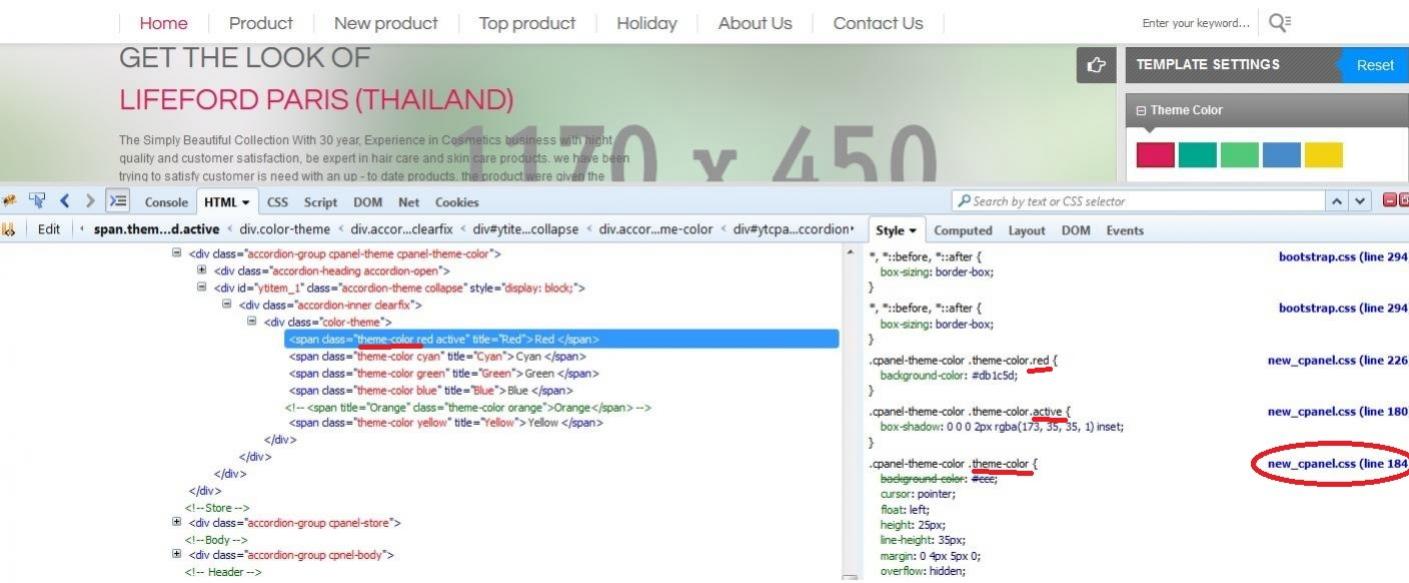Open the About Us menu item
This screenshot has width=1409, height=583.
pyautogui.click(x=755, y=23)
